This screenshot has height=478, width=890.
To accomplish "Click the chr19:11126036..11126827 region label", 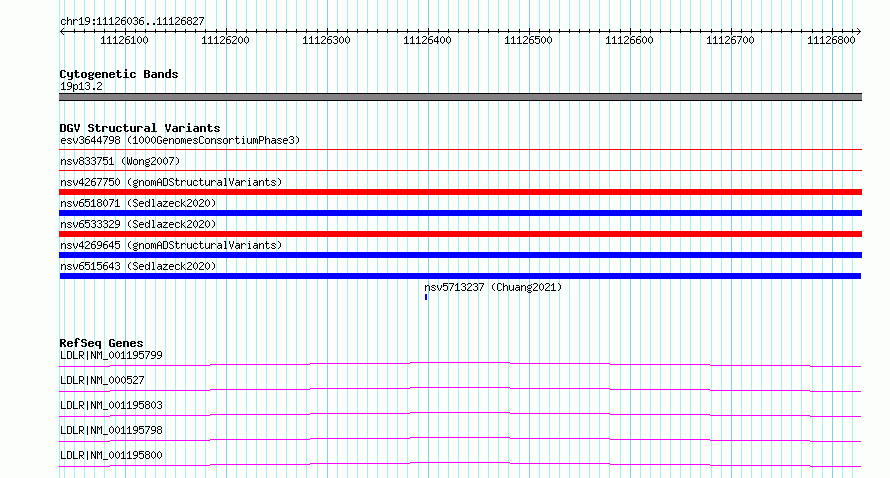I will (x=132, y=22).
